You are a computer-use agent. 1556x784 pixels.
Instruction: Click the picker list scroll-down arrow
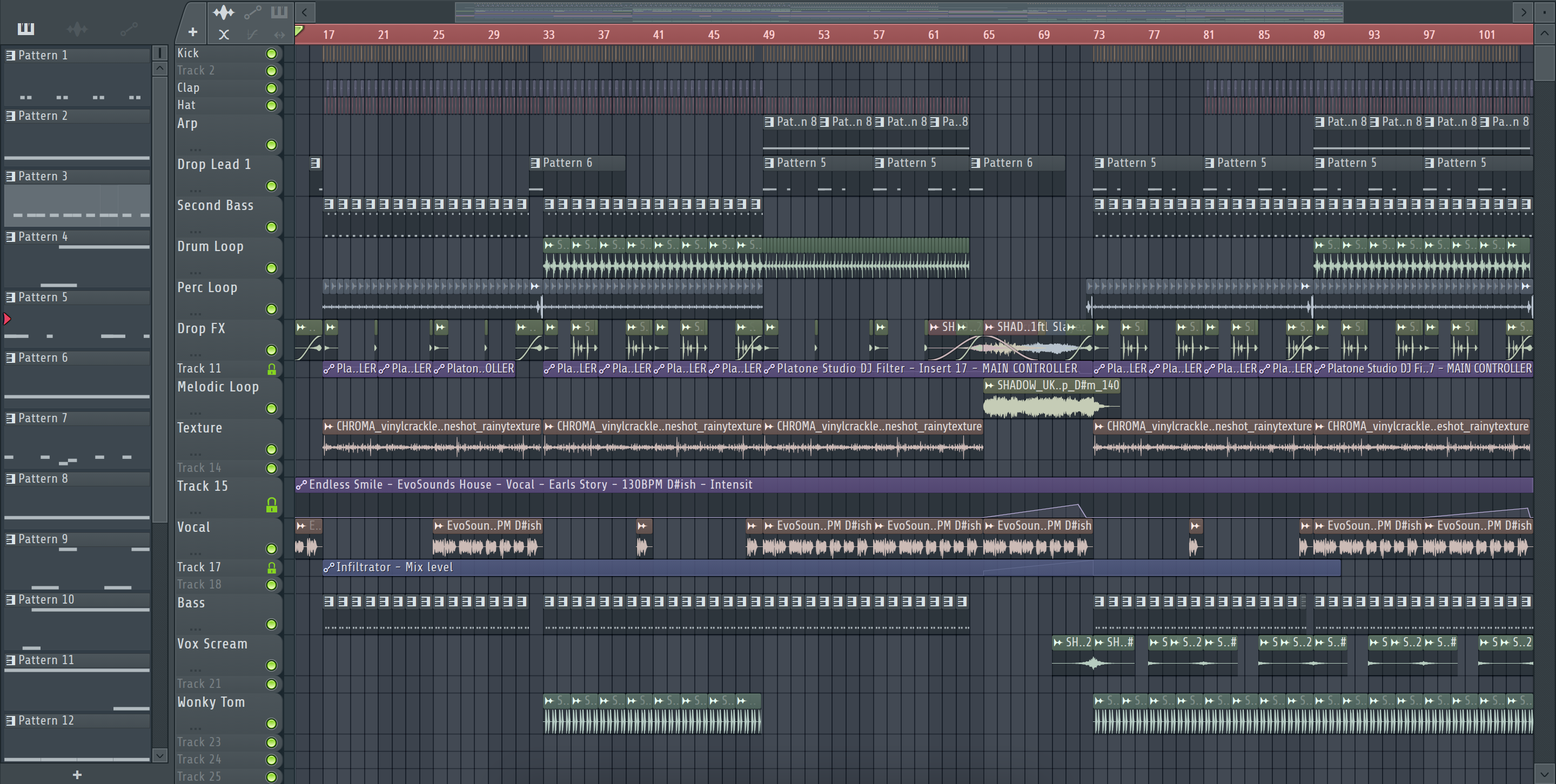[x=159, y=755]
